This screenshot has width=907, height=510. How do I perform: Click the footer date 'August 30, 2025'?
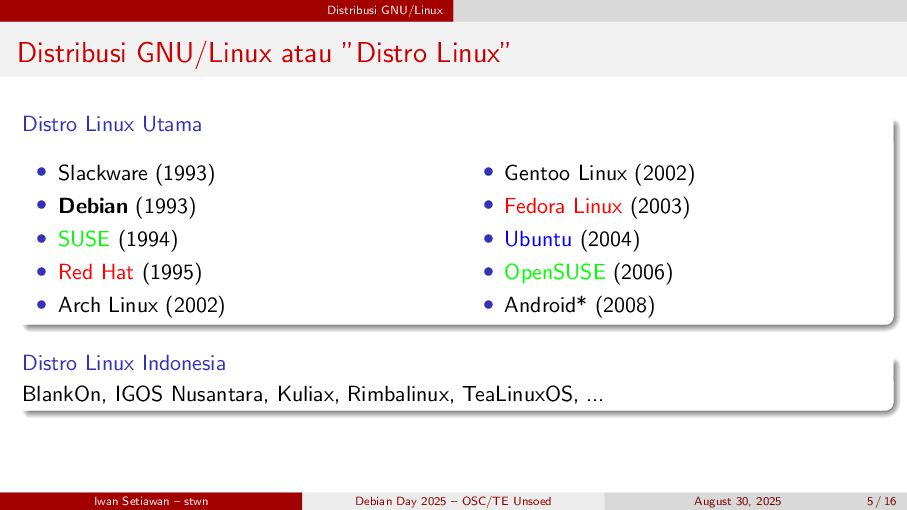click(738, 501)
